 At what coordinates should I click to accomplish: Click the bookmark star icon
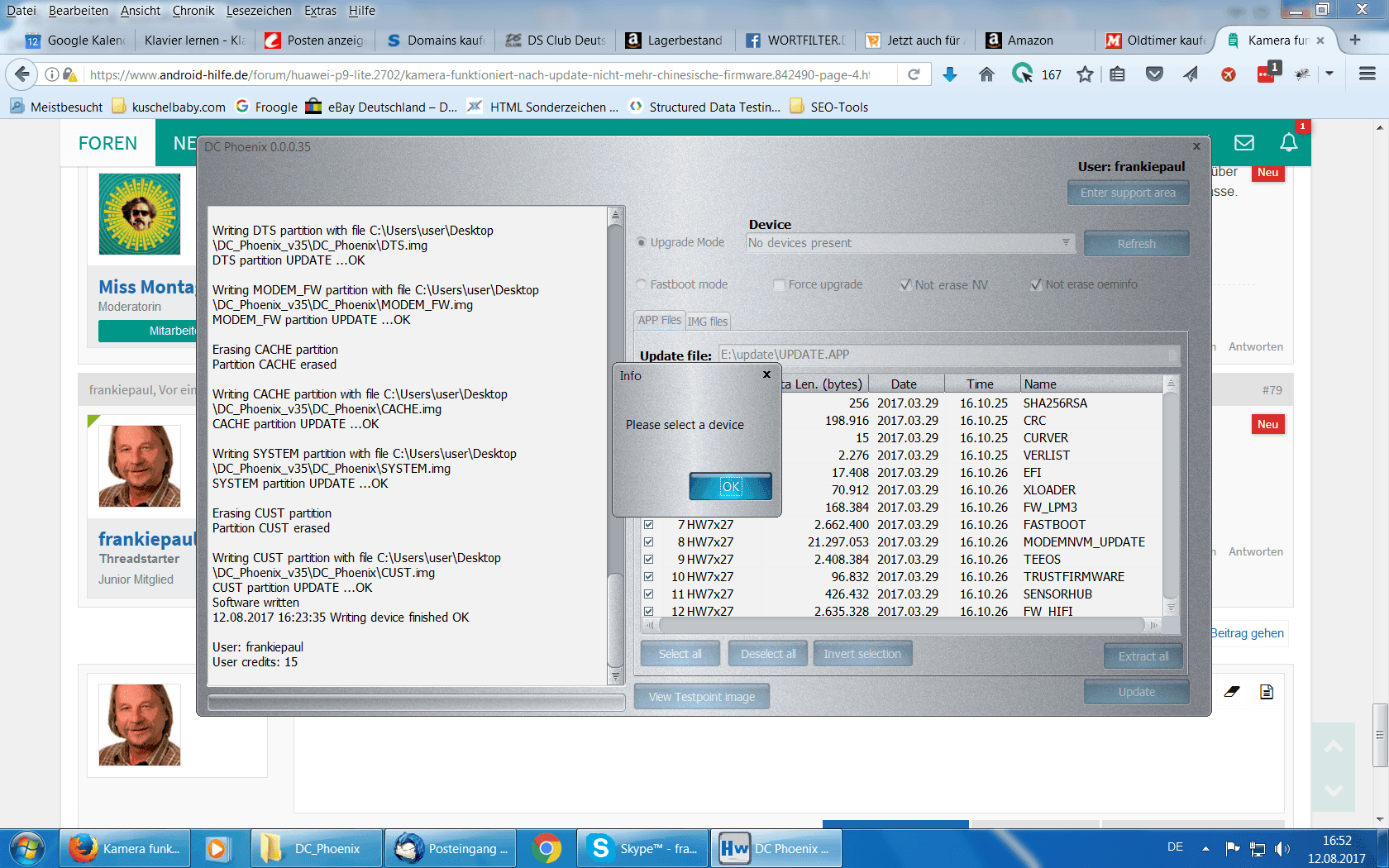point(1085,74)
